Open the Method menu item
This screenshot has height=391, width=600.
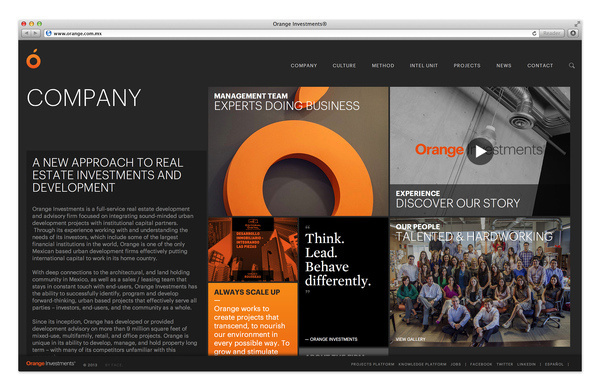tap(383, 66)
